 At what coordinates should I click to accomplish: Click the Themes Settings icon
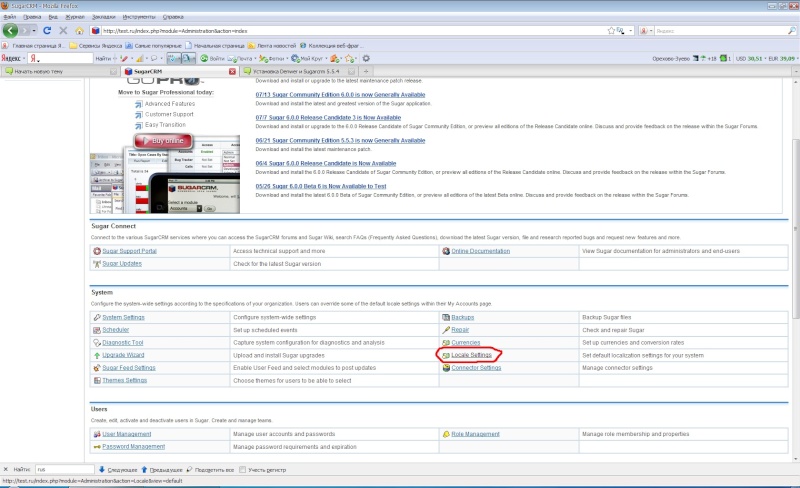click(97, 380)
